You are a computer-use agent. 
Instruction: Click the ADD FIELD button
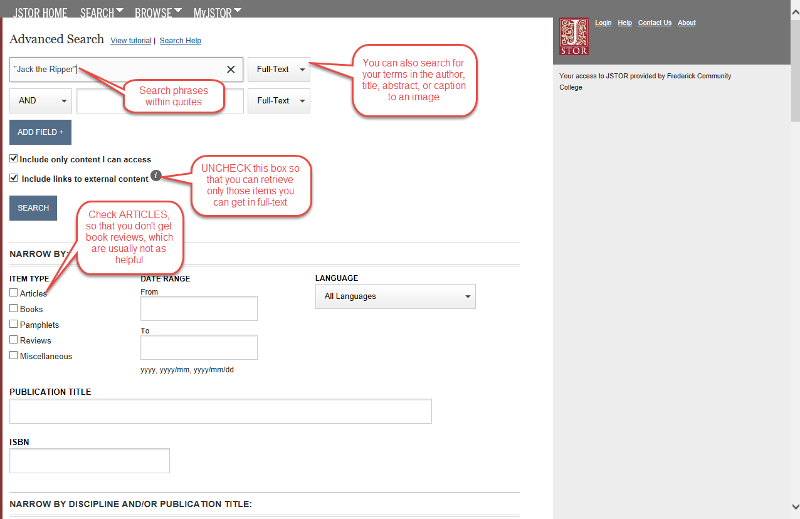tap(40, 132)
